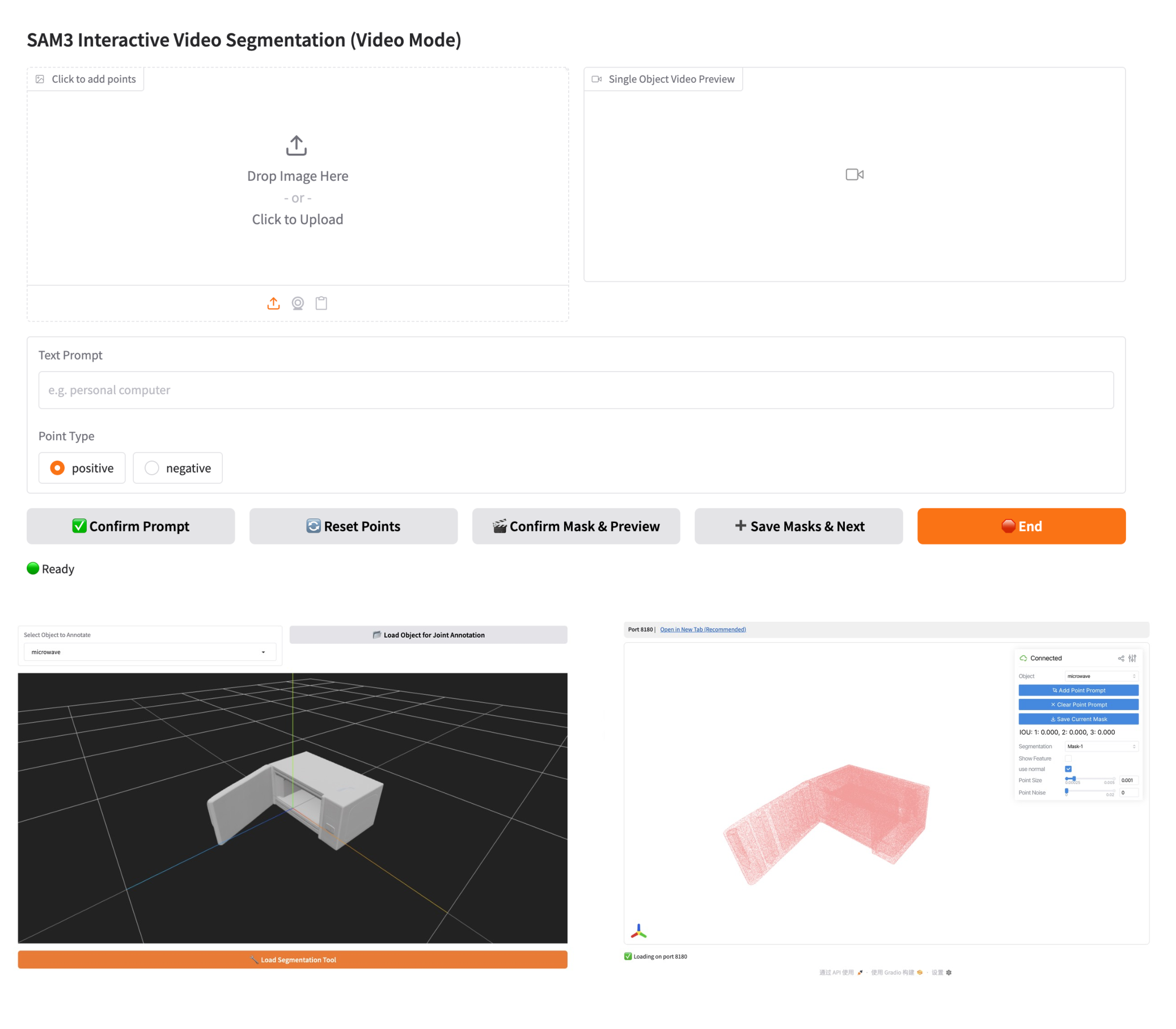Click the video camera placeholder icon in preview pane
Image resolution: width=1176 pixels, height=1029 pixels.
point(854,175)
